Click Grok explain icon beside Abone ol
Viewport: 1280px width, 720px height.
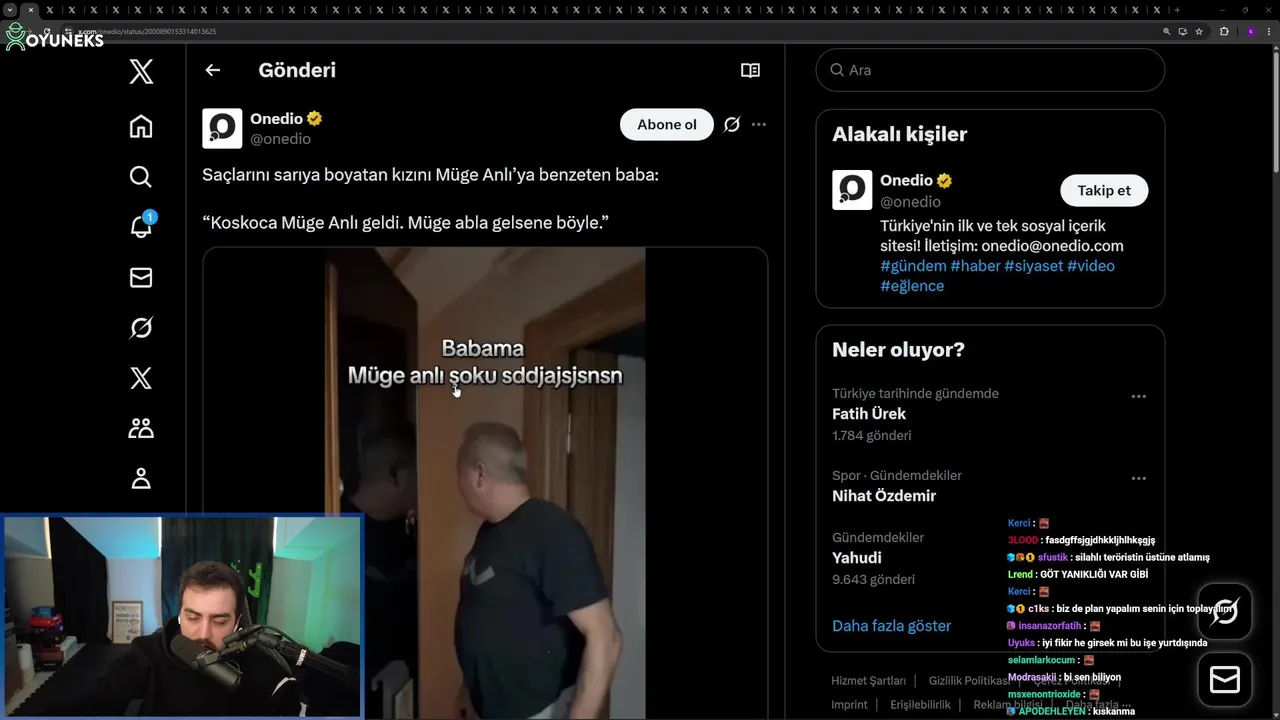732,125
